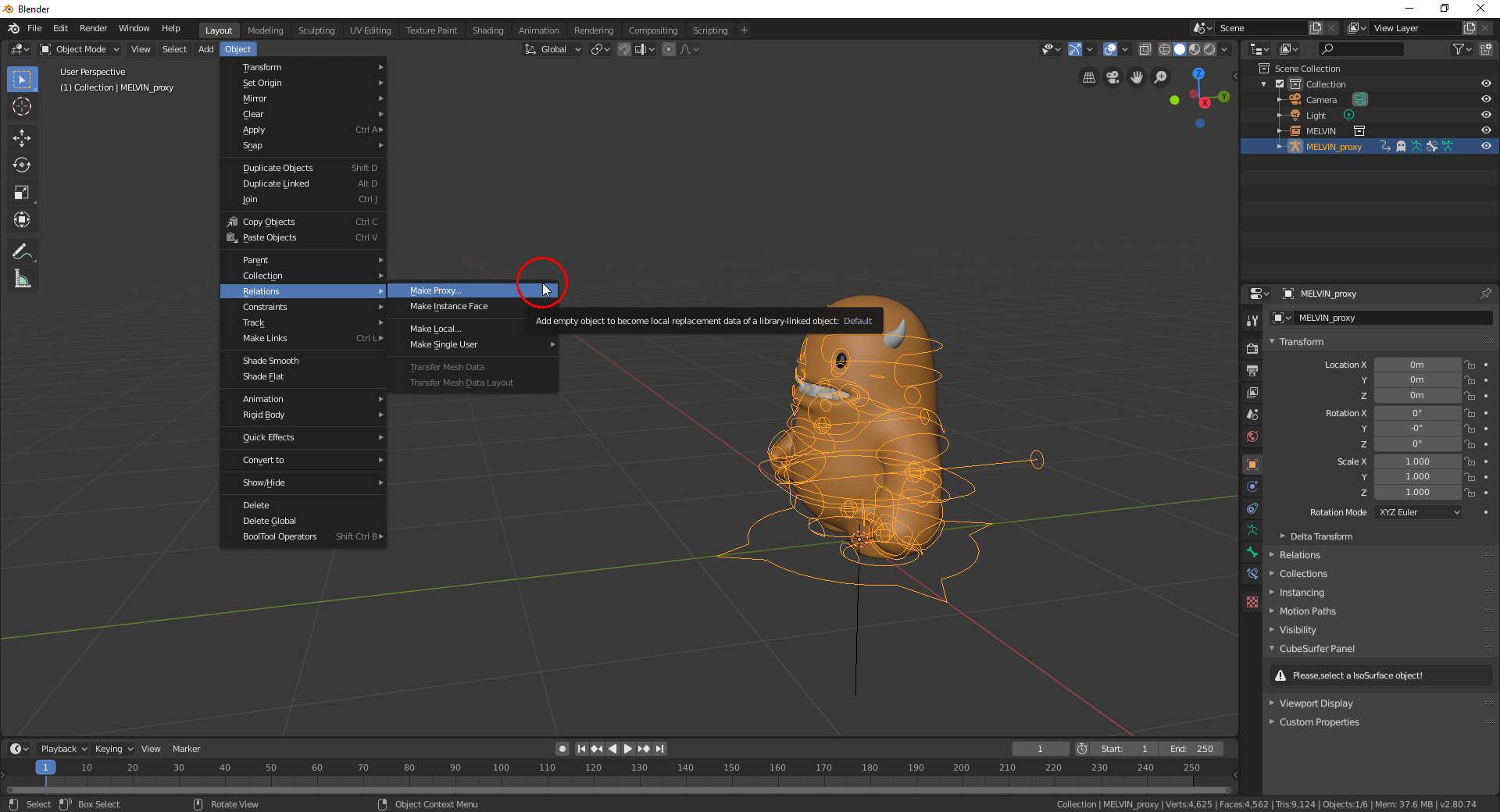The height and width of the screenshot is (812, 1500).
Task: Choose Make Proxy from Relations submenu
Action: pos(436,290)
